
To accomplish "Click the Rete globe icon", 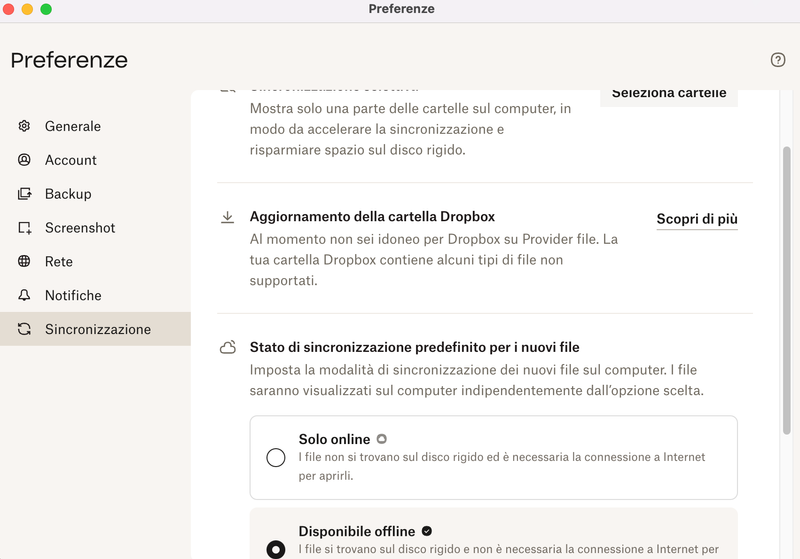I will (x=25, y=262).
